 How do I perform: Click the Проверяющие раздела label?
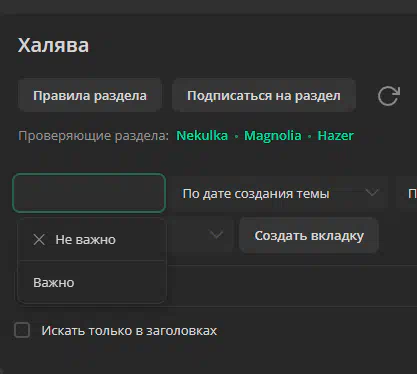[93, 136]
